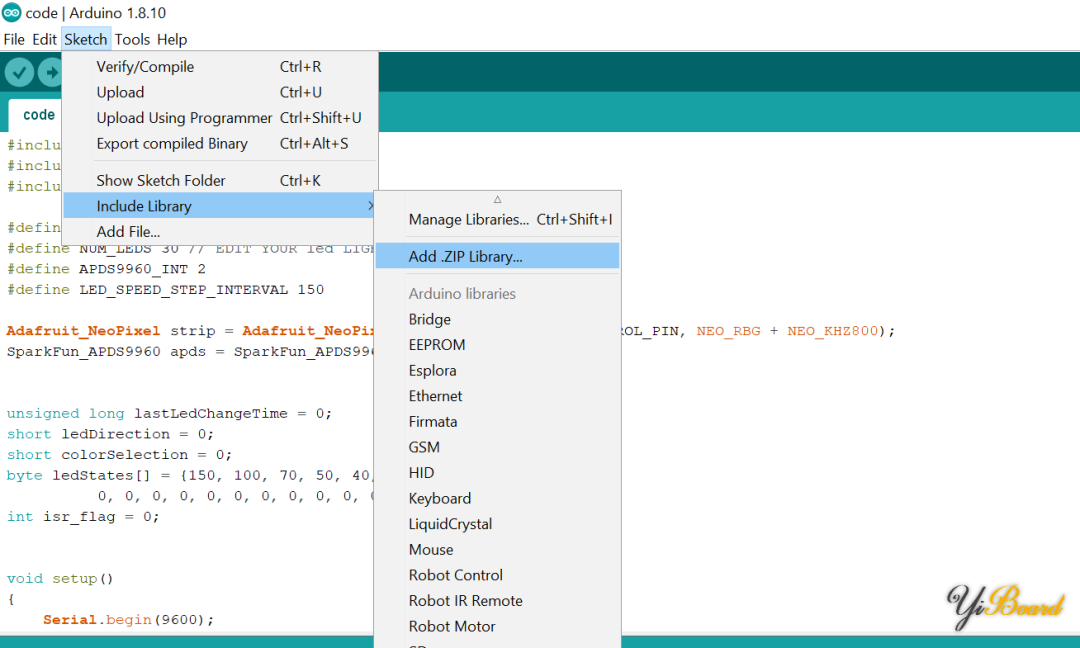Click the 'short ledDirection = 0;' line

pos(110,434)
